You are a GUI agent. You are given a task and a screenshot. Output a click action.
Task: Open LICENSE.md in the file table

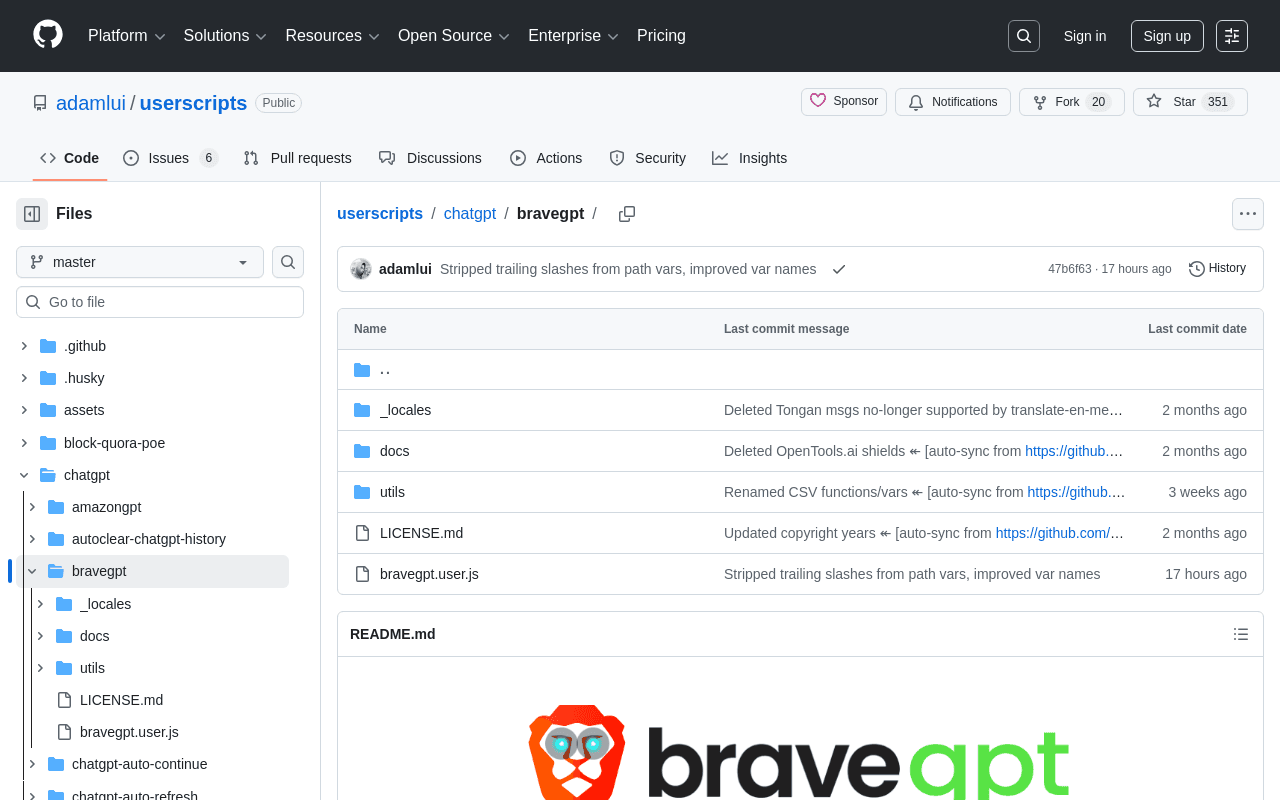(421, 533)
